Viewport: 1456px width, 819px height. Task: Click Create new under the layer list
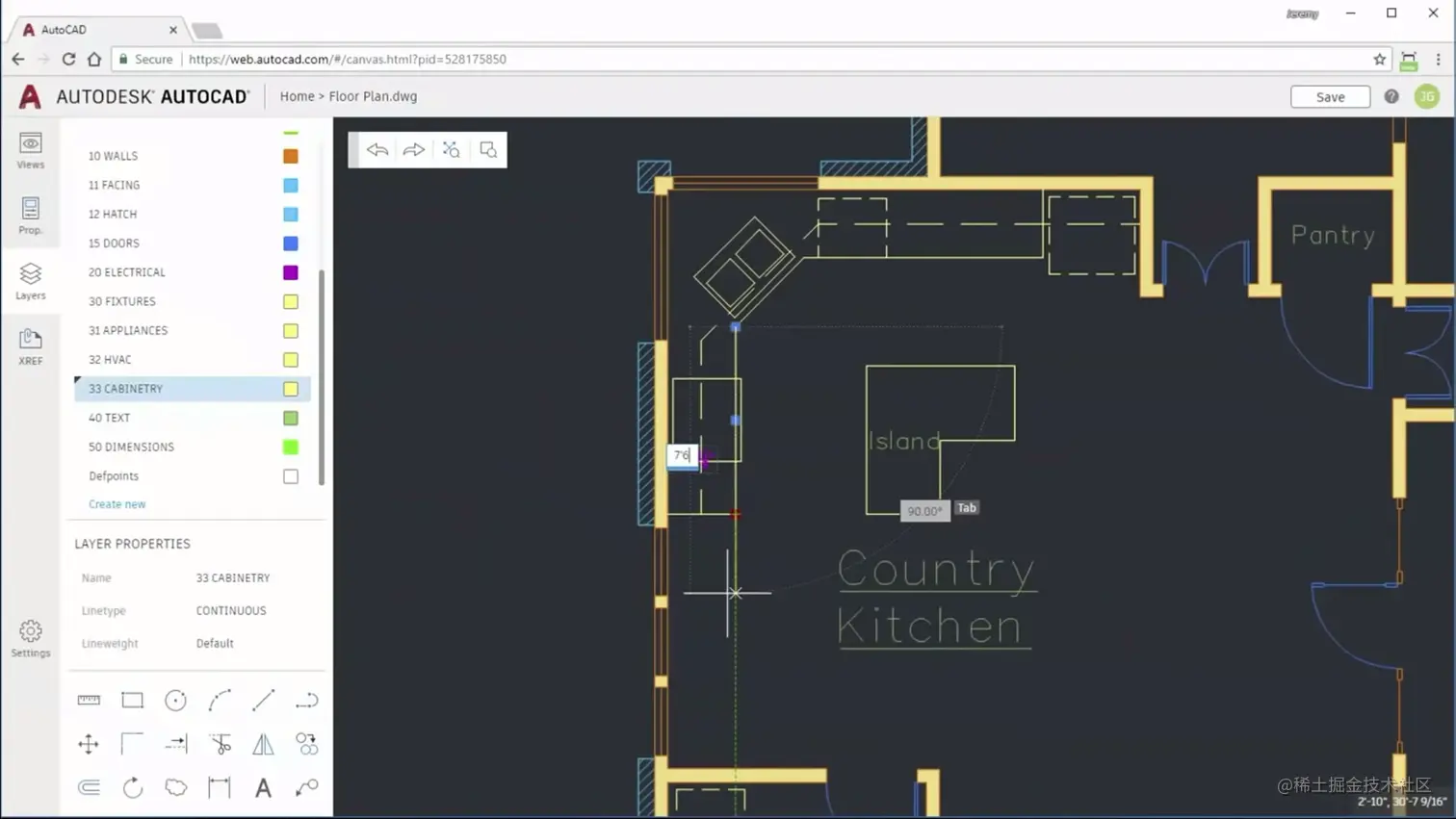[117, 503]
